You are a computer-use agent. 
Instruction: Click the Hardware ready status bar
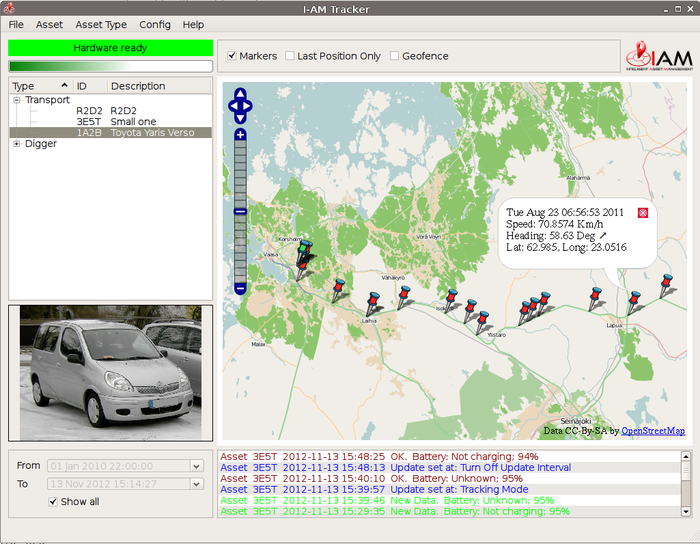pos(110,48)
